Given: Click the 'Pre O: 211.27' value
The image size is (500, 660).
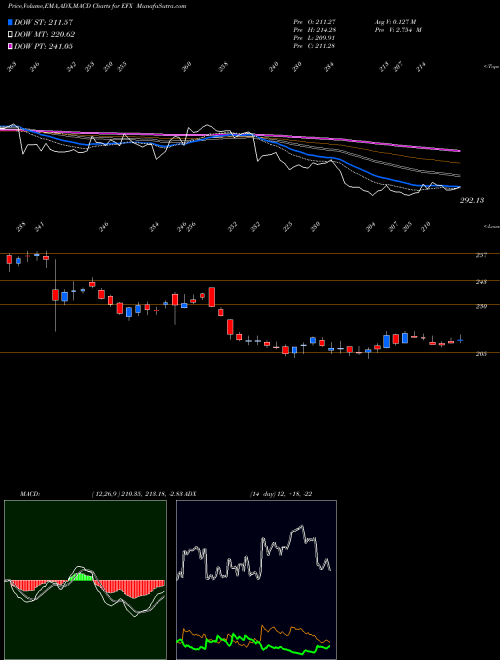Looking at the screenshot, I should (x=314, y=22).
